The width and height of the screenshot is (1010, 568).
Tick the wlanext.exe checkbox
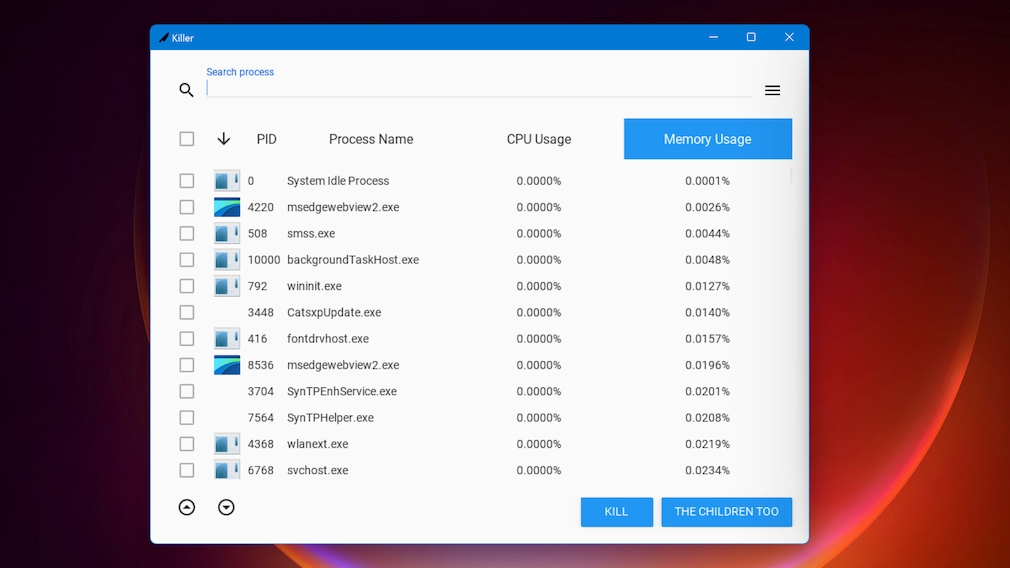tap(187, 444)
